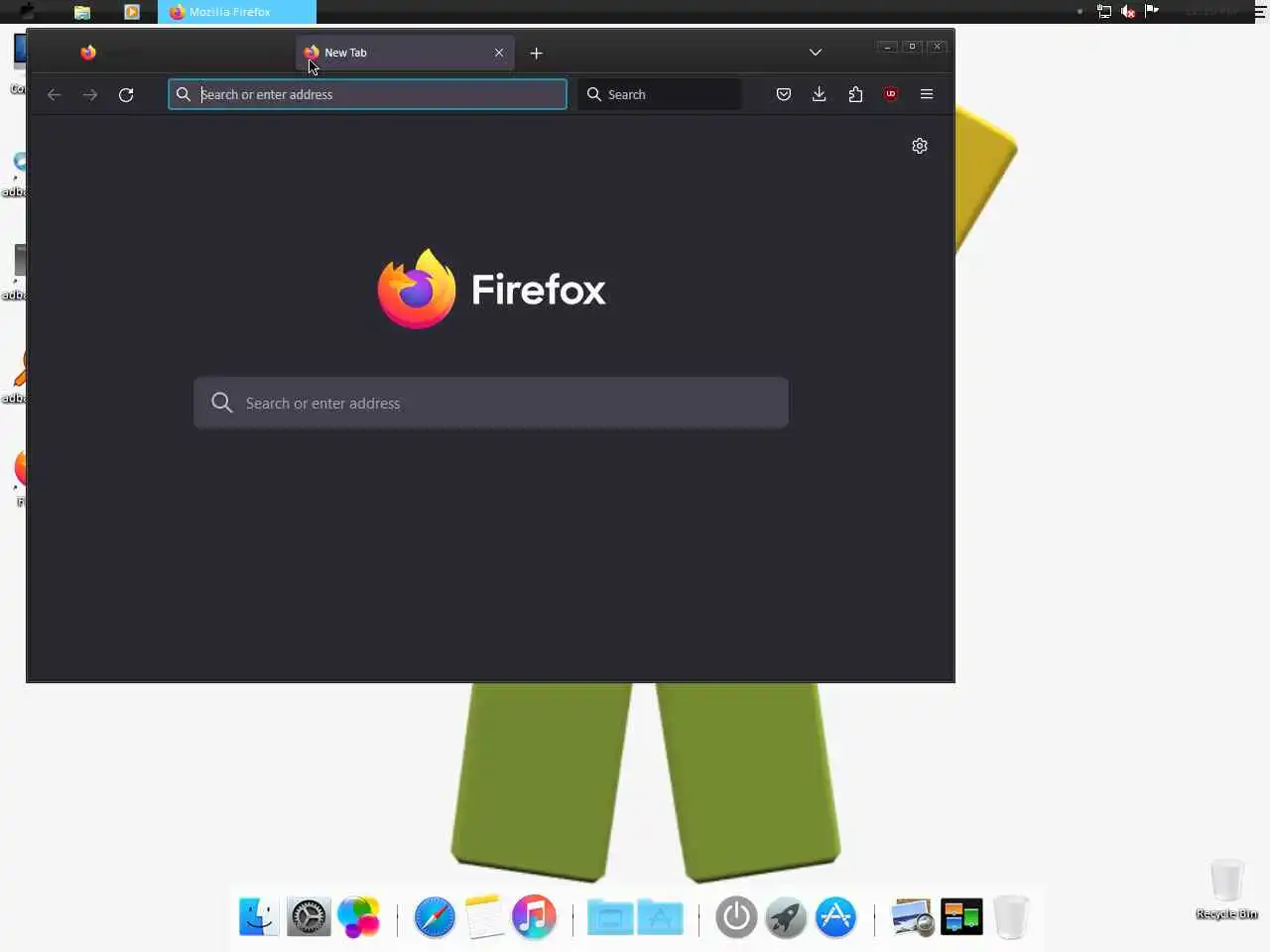Close the New Tab tab
Viewport: 1270px width, 952px height.
499,53
